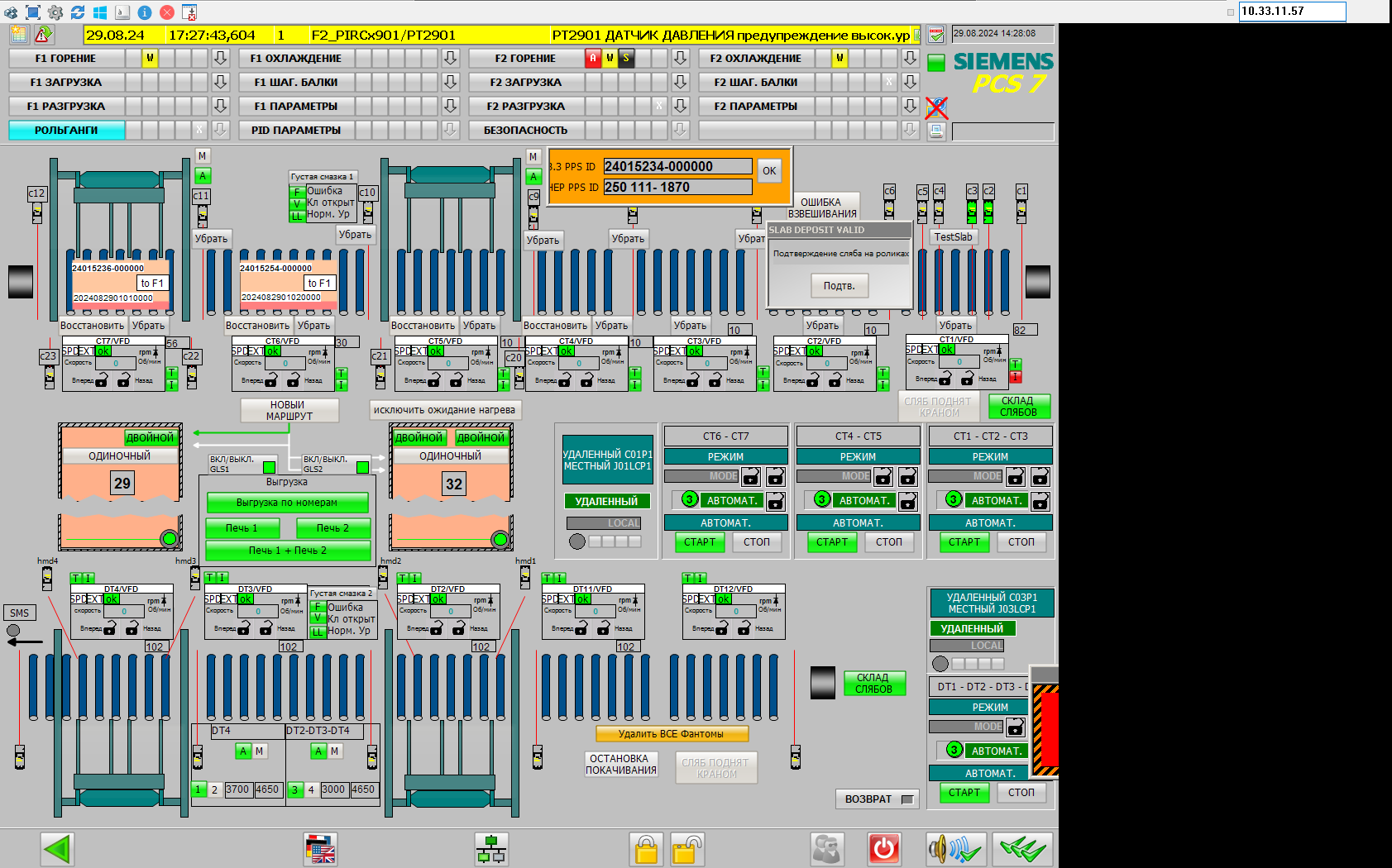Click исключить ожидание нагрева button
This screenshot has width=1392, height=868.
click(444, 410)
